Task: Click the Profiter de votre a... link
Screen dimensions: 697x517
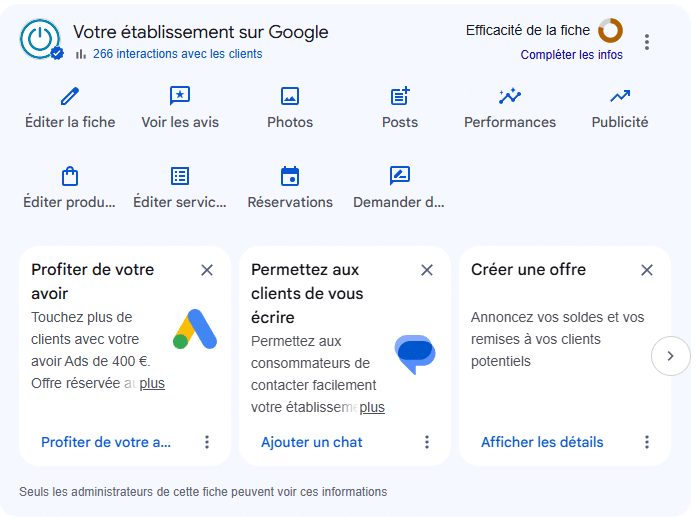Action: pos(106,442)
